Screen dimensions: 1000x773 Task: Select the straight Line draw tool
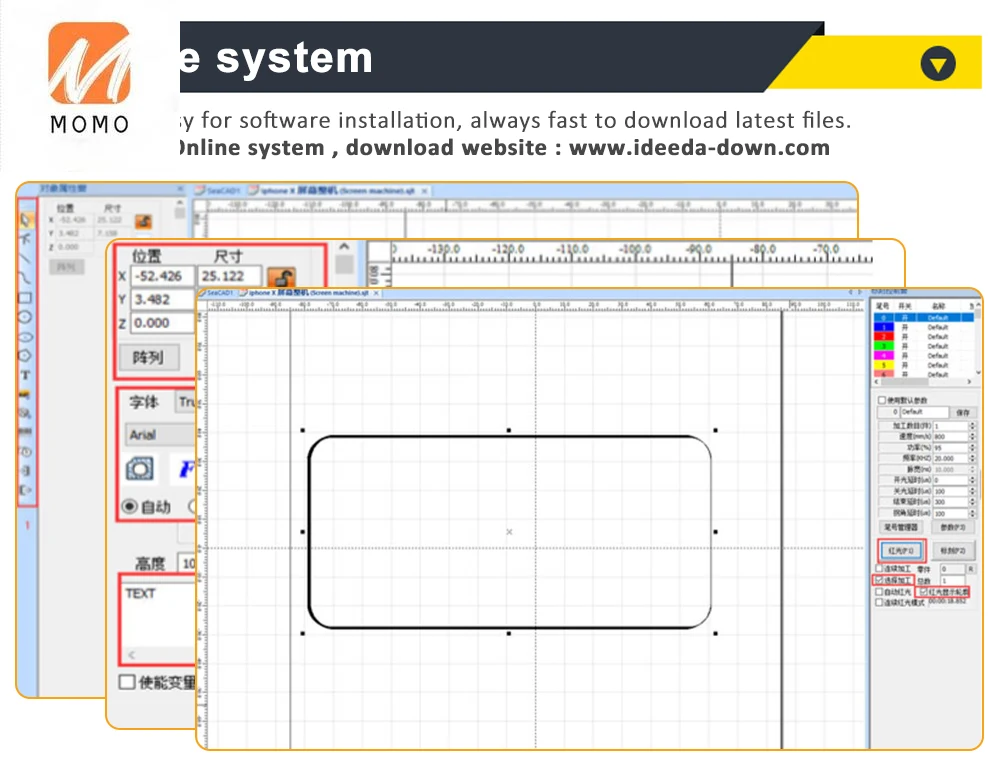point(26,259)
